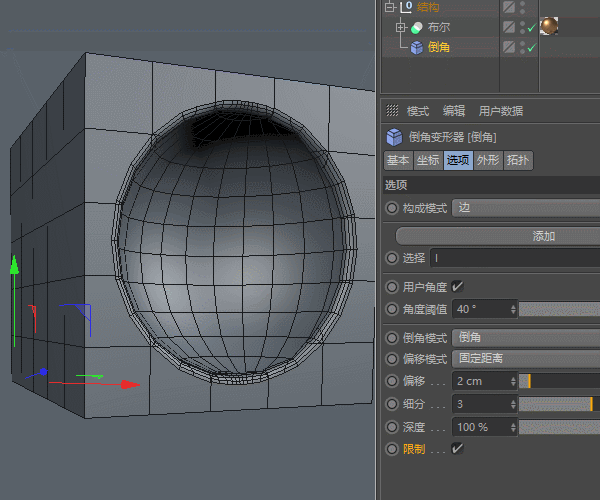
Task: Select the 倒角 deformer cube icon in tree
Action: [x=417, y=47]
